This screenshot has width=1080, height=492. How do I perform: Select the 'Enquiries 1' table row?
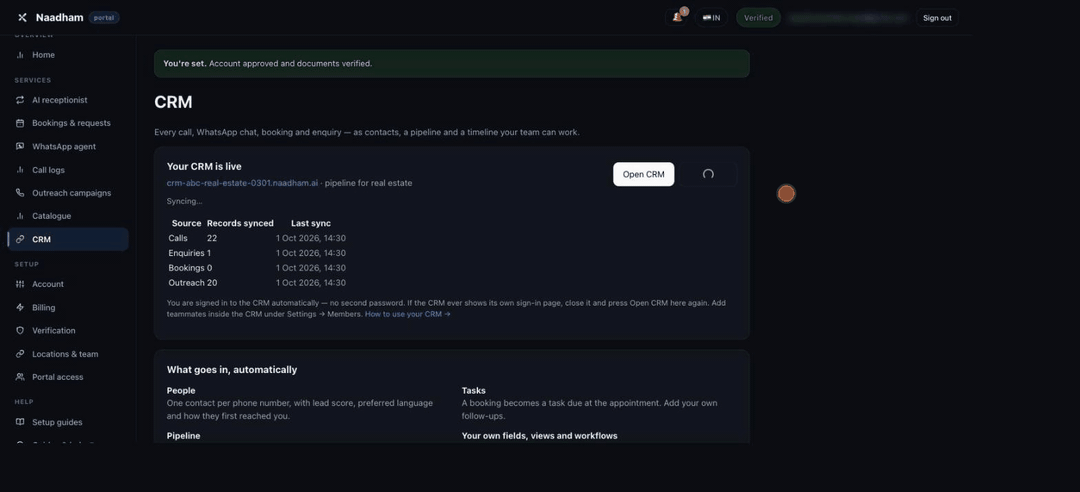click(x=257, y=254)
